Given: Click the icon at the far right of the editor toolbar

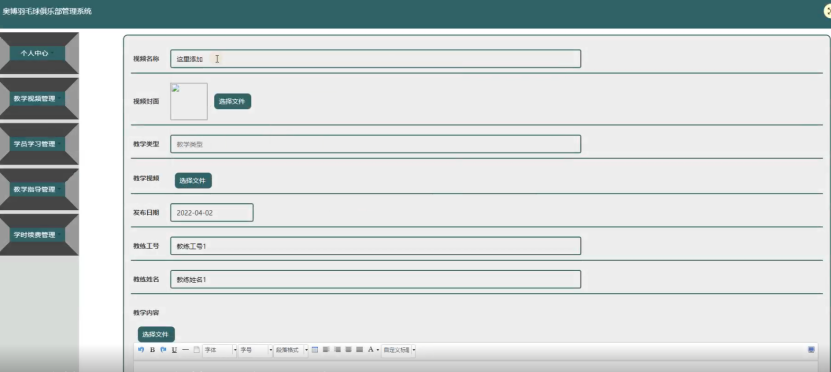Looking at the screenshot, I should 811,350.
